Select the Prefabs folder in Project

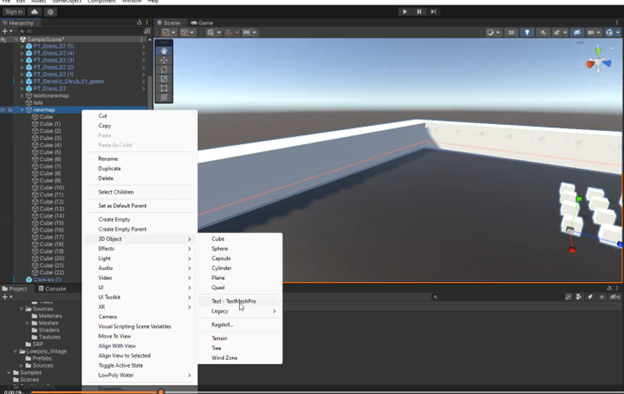click(42, 358)
